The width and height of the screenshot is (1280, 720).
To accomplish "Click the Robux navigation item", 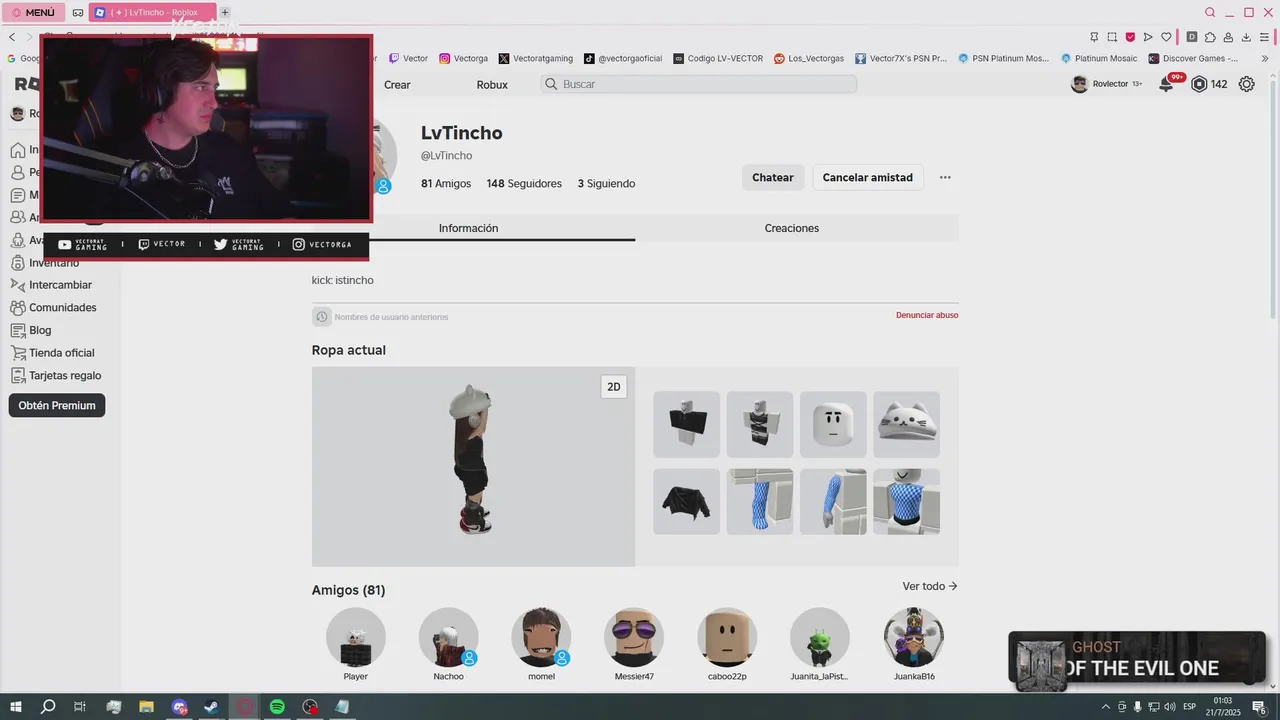I will click(492, 85).
